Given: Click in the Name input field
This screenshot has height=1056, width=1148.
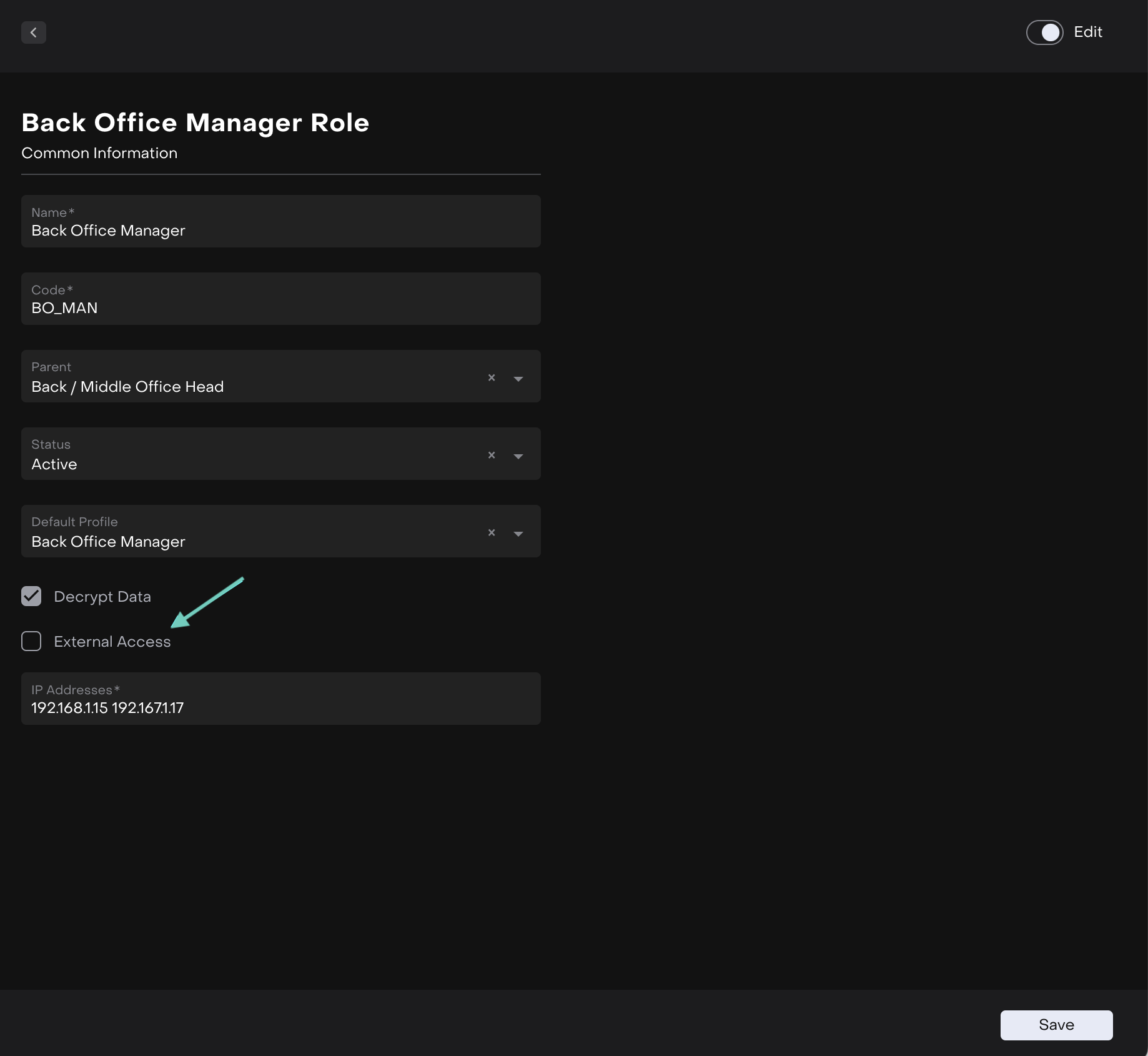Looking at the screenshot, I should click(280, 231).
